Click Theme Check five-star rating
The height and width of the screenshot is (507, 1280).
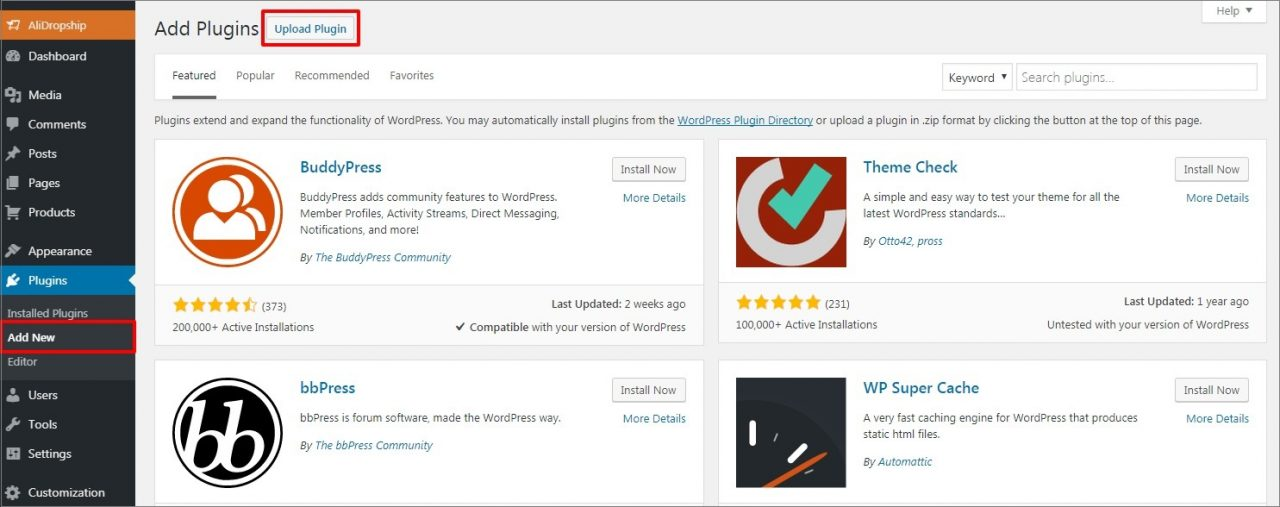click(x=778, y=301)
